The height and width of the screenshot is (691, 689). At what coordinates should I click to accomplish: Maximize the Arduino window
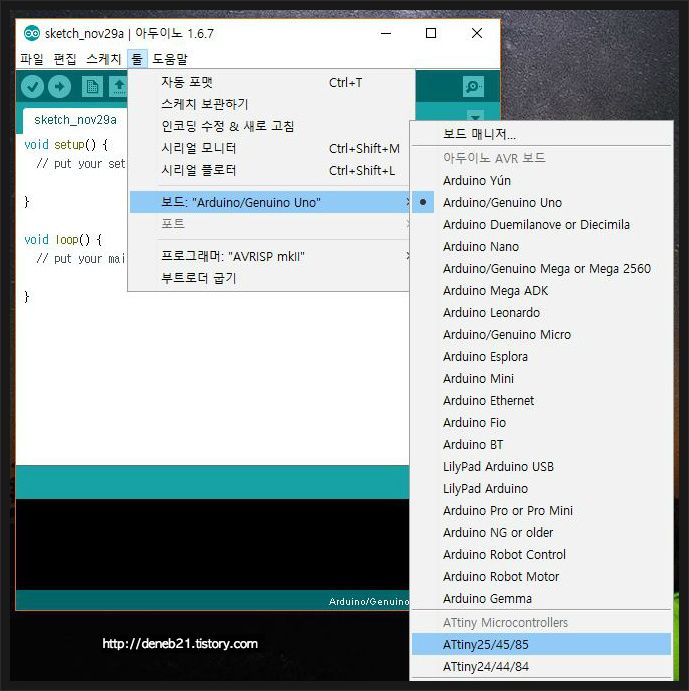tap(431, 33)
